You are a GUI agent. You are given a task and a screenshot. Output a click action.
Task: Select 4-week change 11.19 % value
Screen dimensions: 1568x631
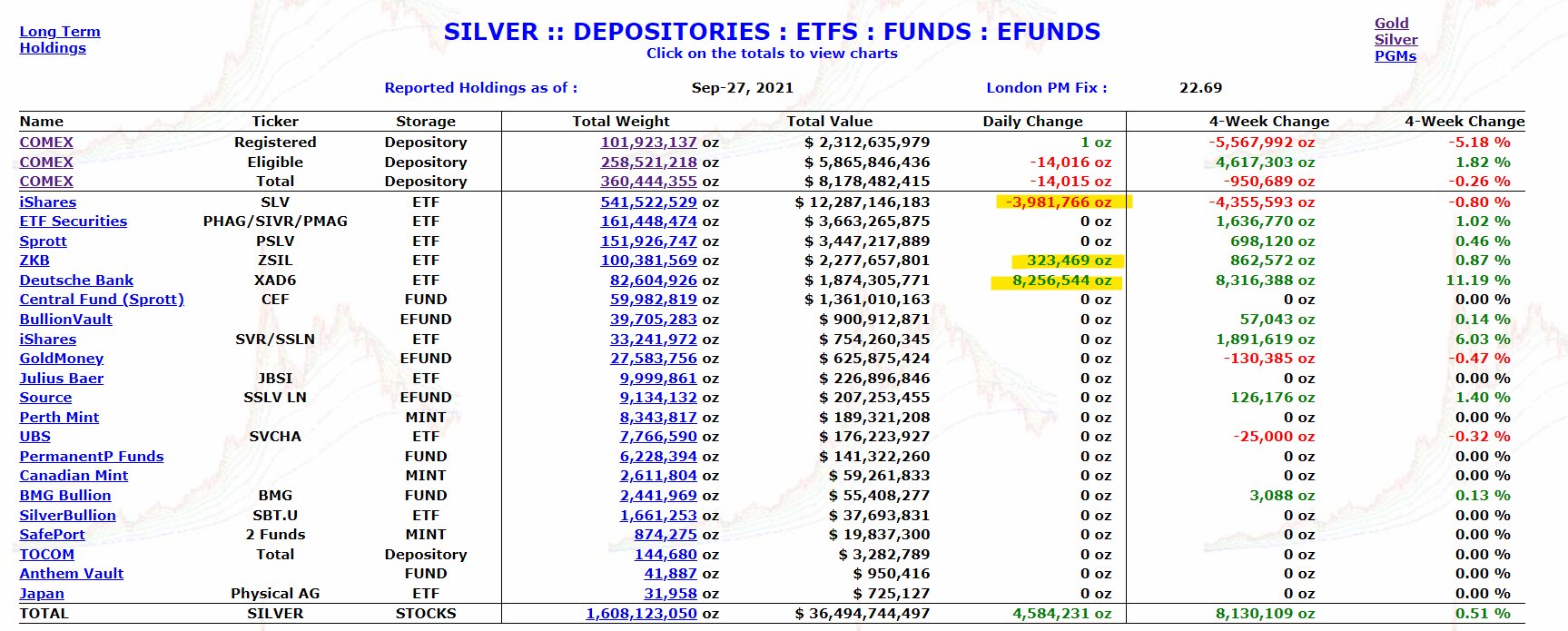coord(1478,281)
